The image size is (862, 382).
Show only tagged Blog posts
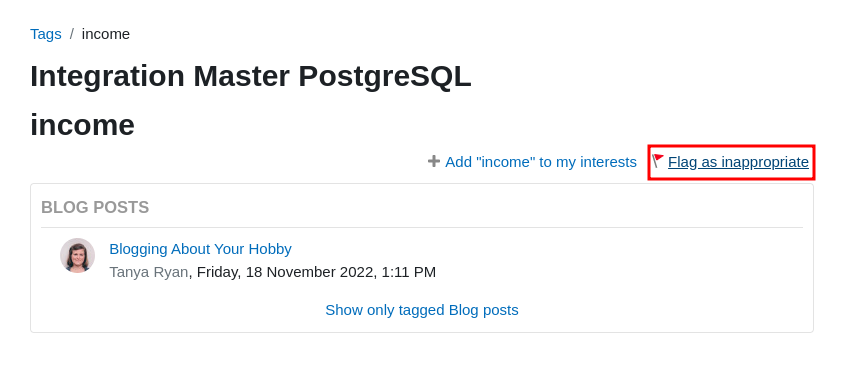pyautogui.click(x=422, y=310)
